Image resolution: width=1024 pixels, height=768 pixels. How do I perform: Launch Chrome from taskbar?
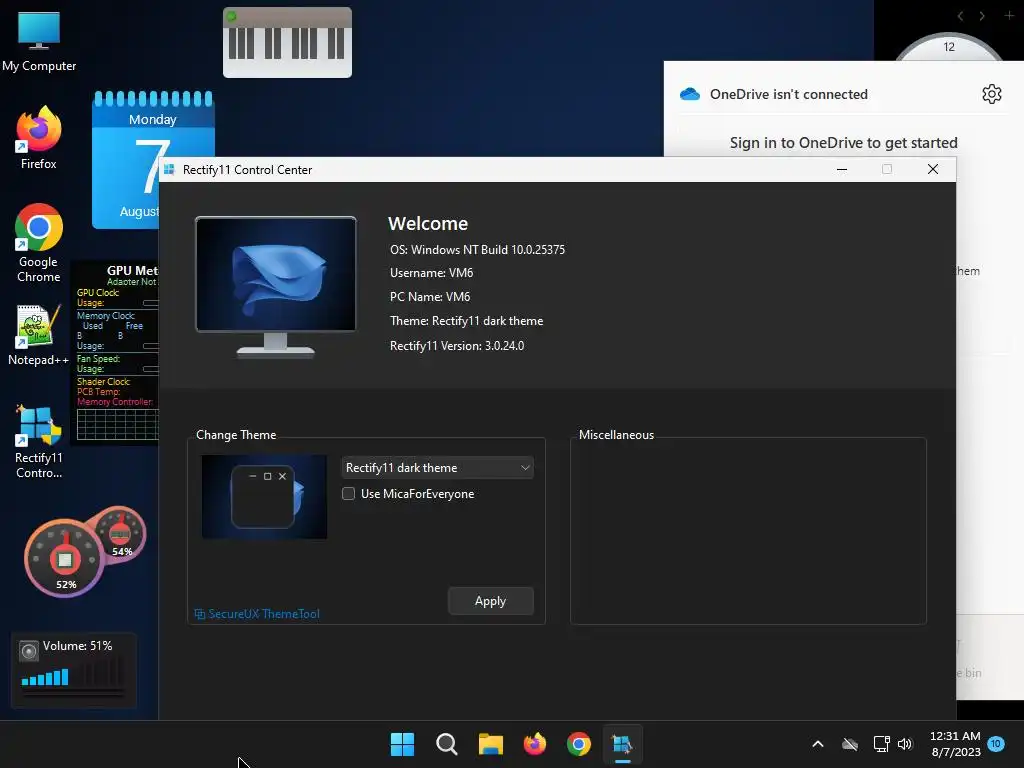tap(579, 744)
